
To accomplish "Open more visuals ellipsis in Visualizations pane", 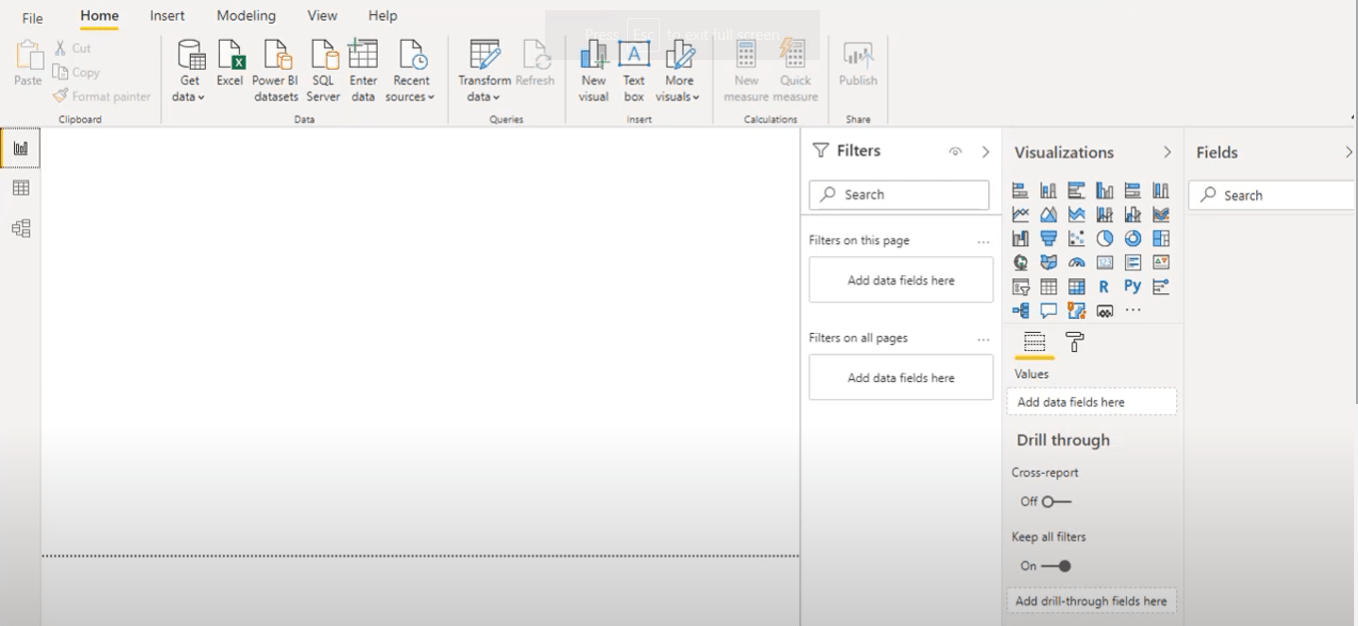I will [1132, 310].
